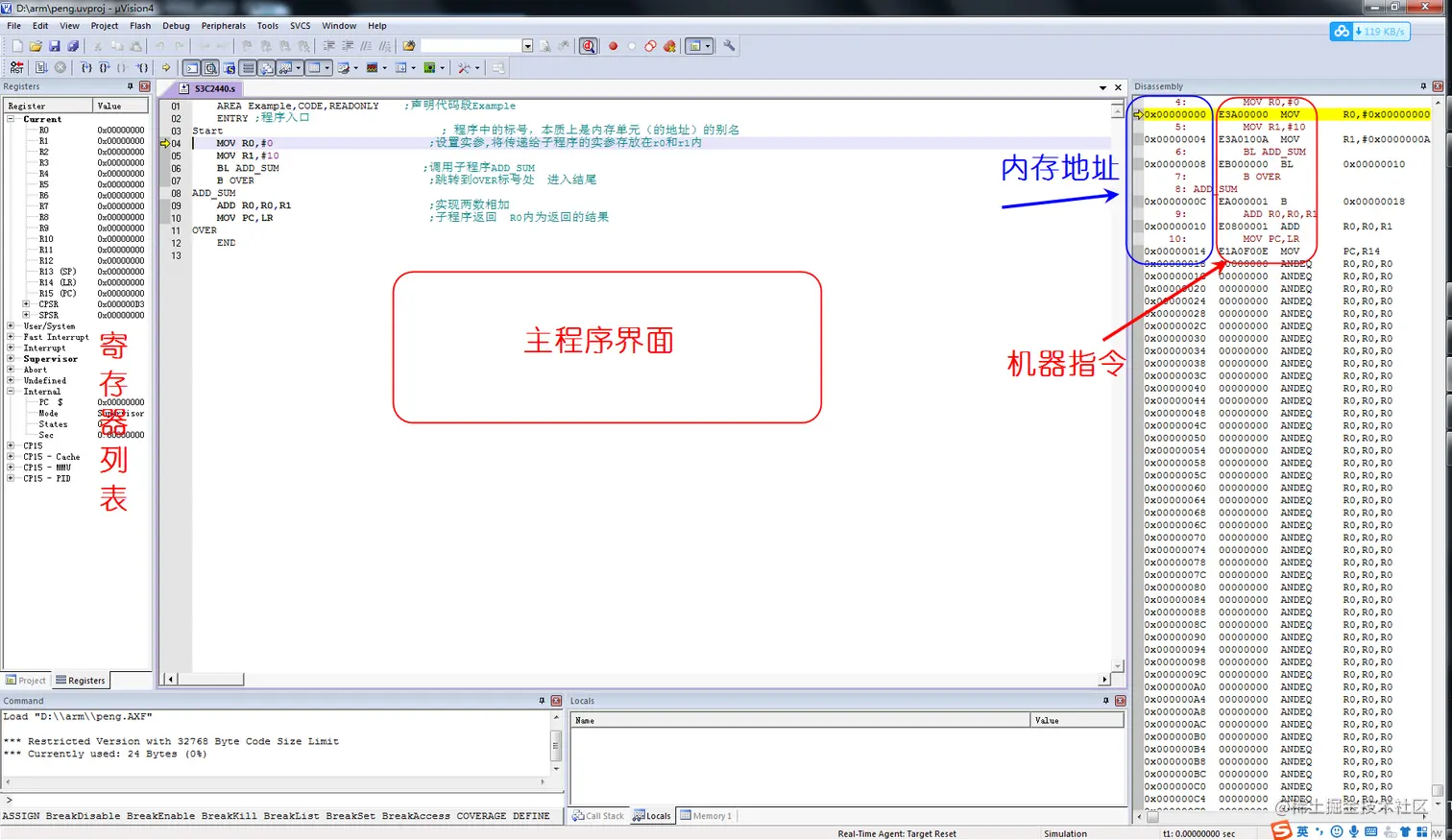The width and height of the screenshot is (1452, 840).
Task: Expand the User/System register group
Action: (12, 326)
